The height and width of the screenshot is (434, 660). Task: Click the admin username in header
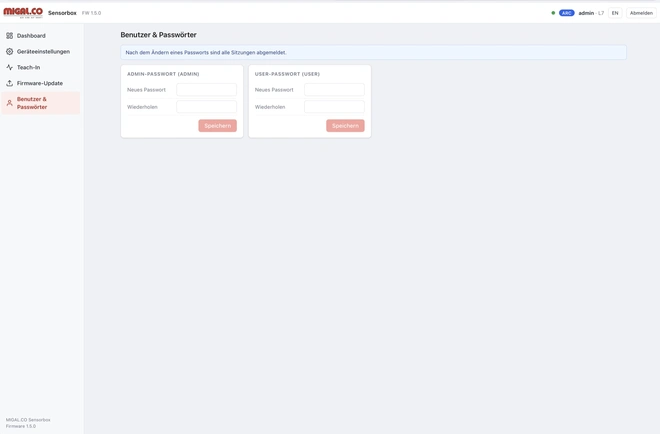click(x=586, y=13)
